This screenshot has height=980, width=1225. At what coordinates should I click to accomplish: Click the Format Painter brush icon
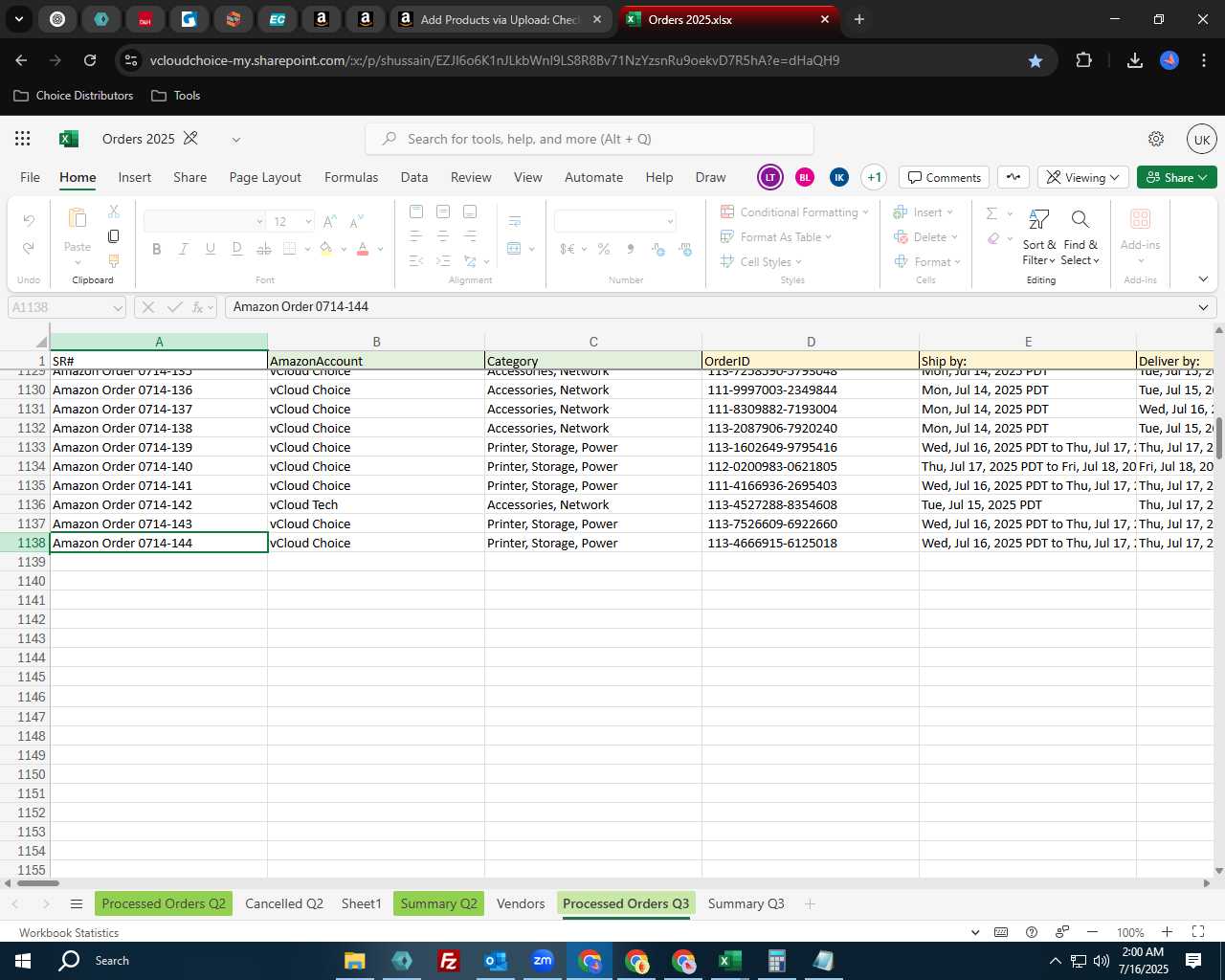pos(114,260)
